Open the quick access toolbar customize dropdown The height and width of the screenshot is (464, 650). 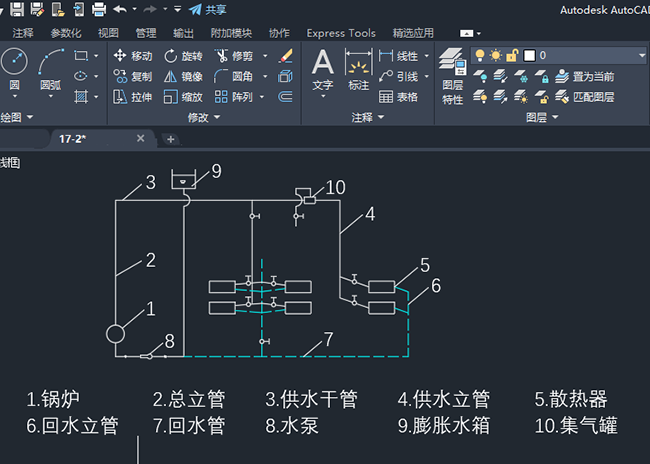(x=177, y=9)
